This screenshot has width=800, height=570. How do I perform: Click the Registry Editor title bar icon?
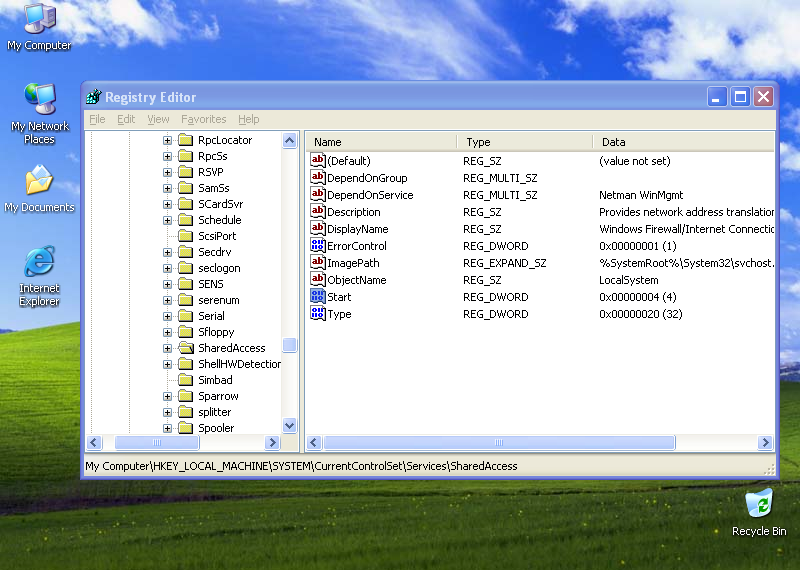[94, 96]
